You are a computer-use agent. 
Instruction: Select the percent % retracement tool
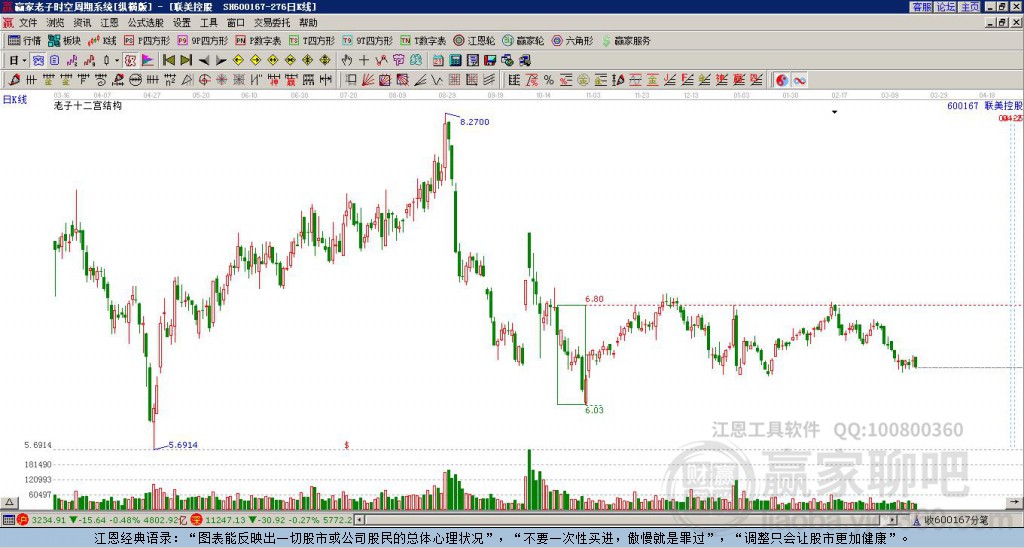point(549,80)
